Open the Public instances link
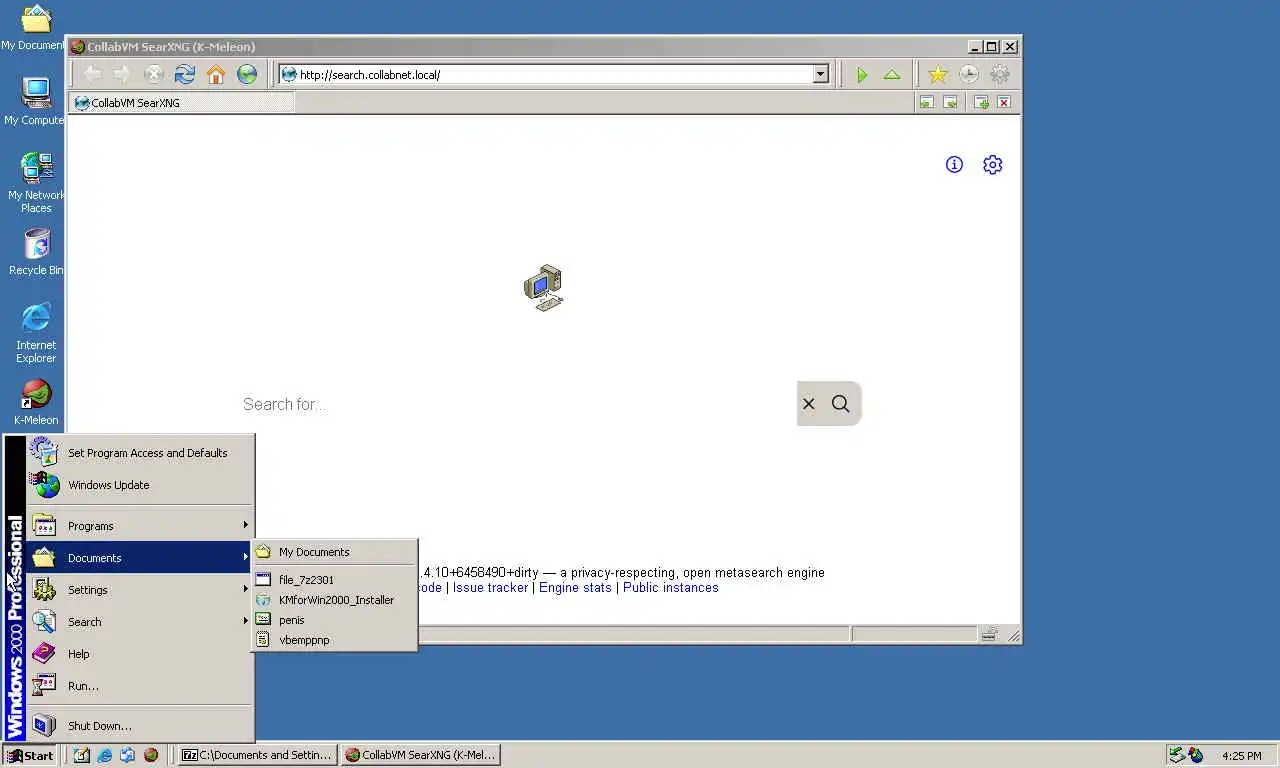 coord(671,588)
